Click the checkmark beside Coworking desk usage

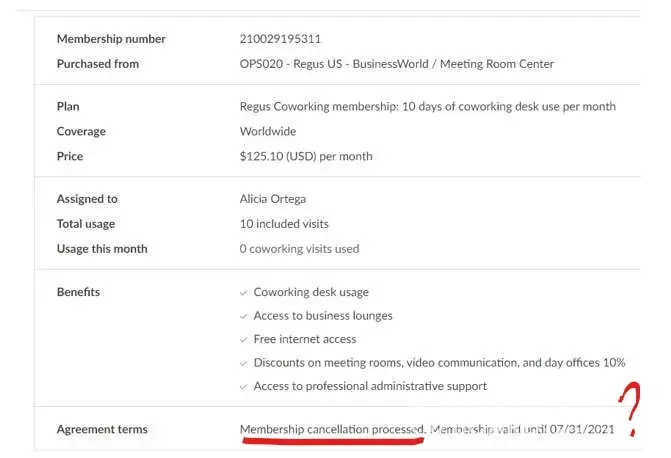244,293
